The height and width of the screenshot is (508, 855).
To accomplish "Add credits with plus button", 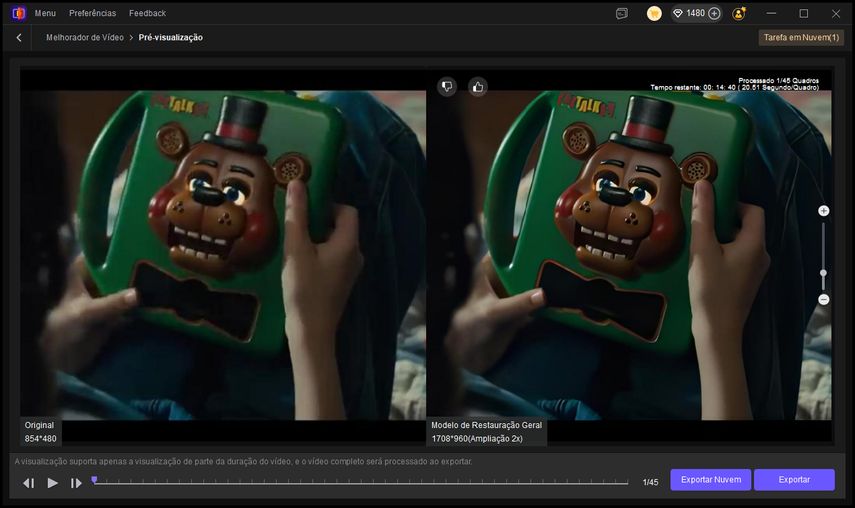I will pos(714,14).
